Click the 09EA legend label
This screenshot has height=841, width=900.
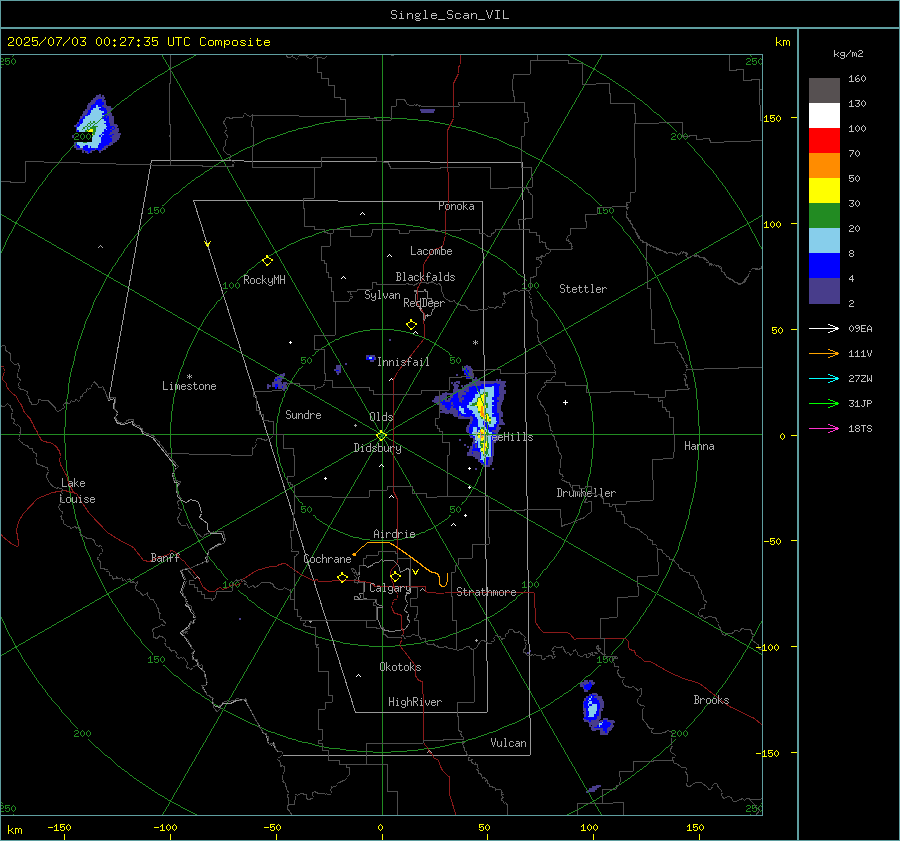(860, 328)
